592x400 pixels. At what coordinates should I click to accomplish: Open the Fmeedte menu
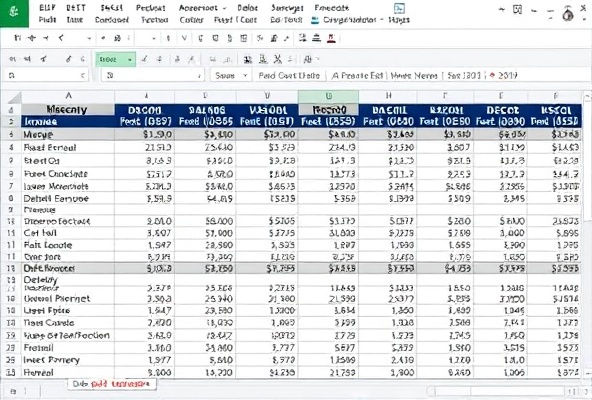click(x=331, y=8)
